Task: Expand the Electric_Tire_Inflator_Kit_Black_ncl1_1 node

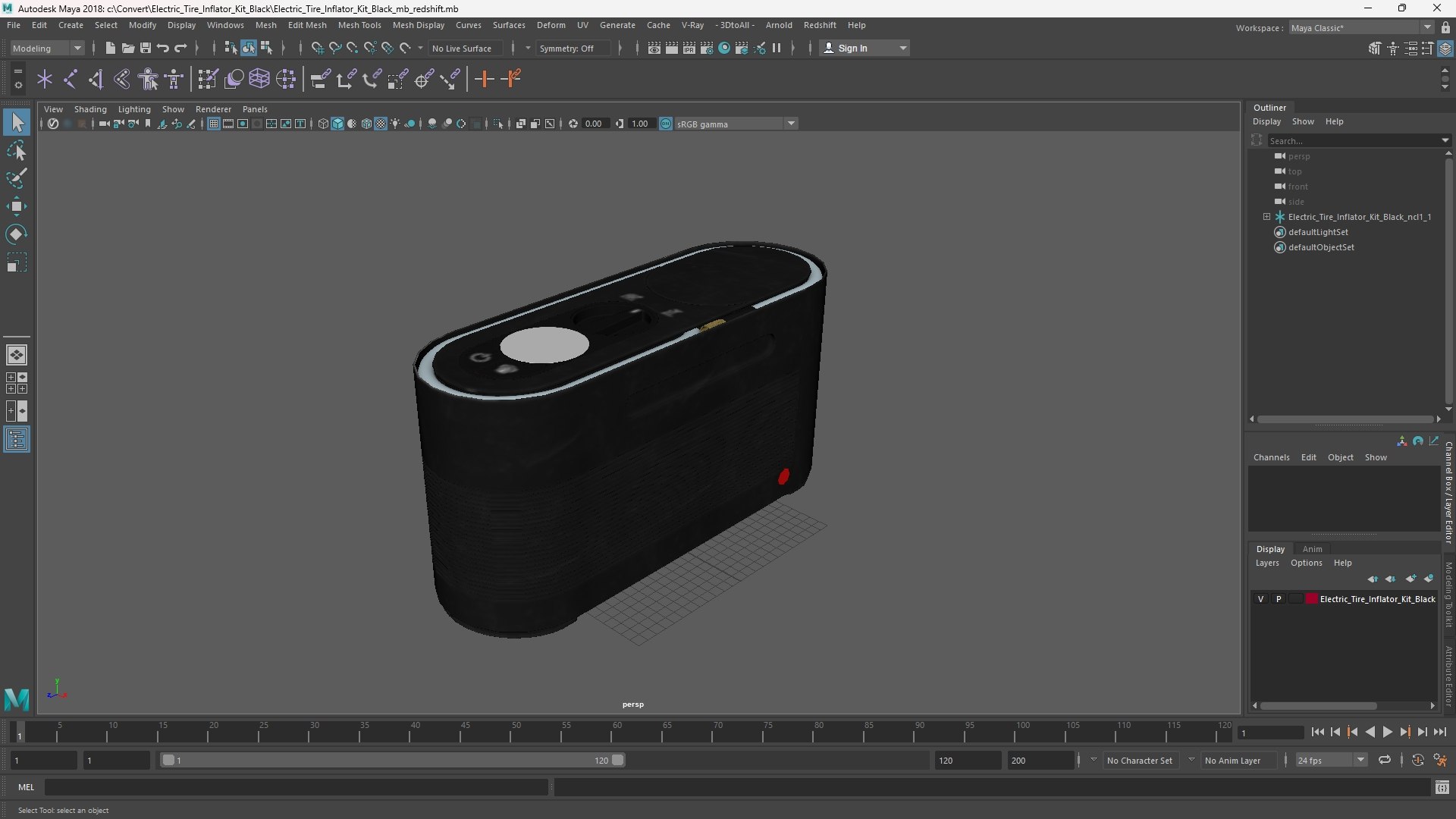Action: point(1266,217)
